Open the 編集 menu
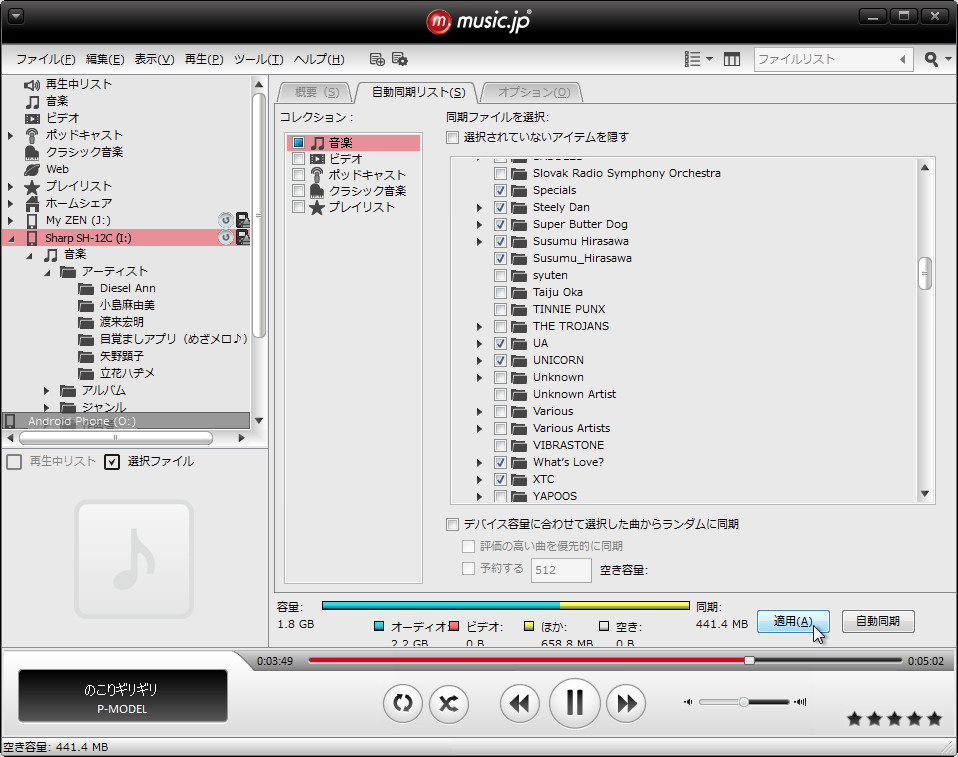The height and width of the screenshot is (757, 958). (105, 59)
